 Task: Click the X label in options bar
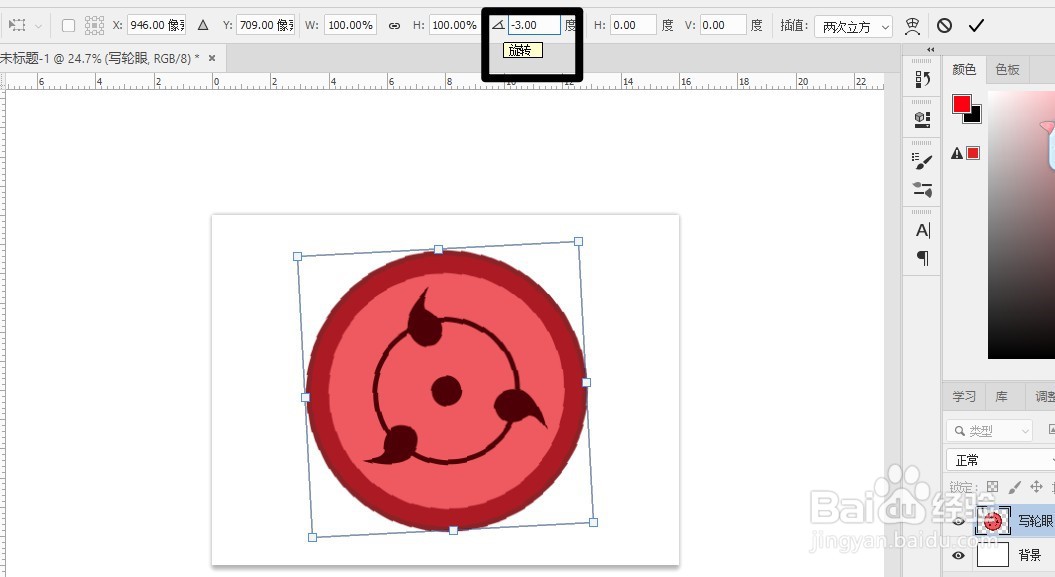[117, 26]
